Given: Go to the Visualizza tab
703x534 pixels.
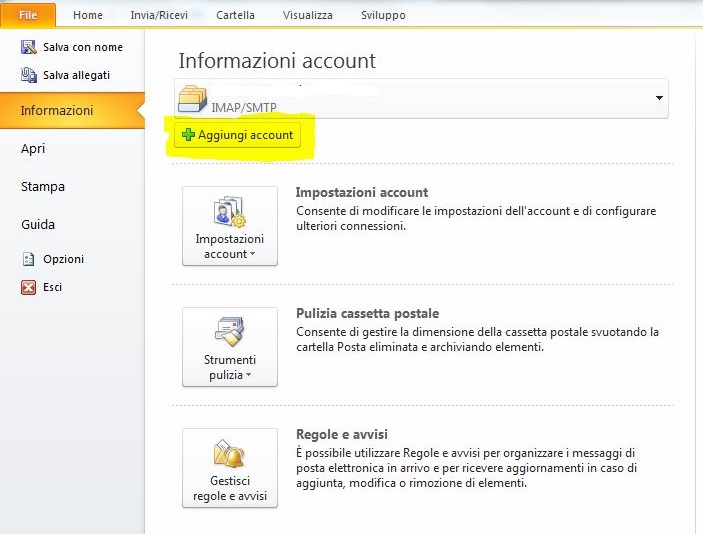Looking at the screenshot, I should (309, 15).
